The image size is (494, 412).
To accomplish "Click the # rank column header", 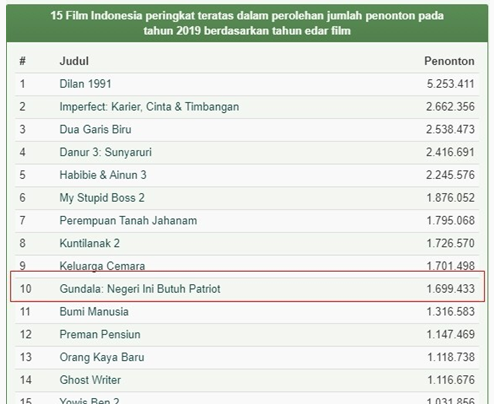I will tap(22, 61).
